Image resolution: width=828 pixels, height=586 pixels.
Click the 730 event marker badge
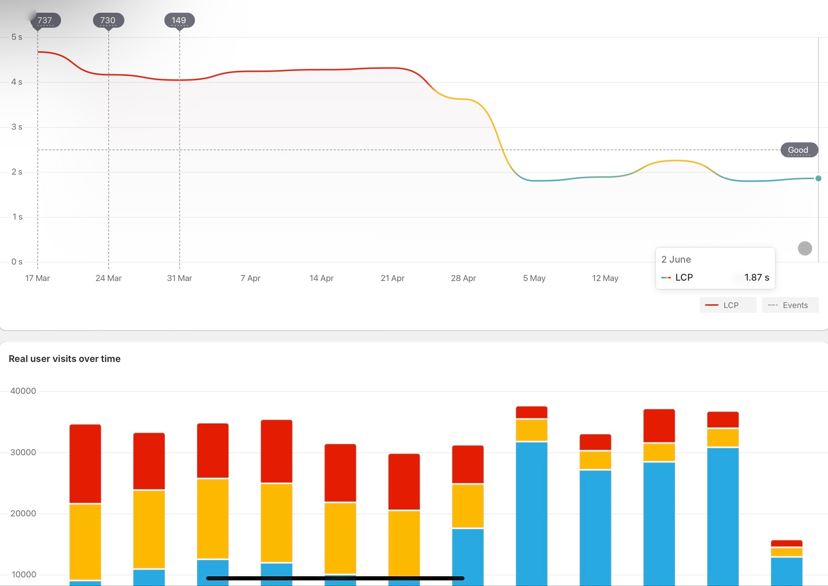(x=107, y=19)
